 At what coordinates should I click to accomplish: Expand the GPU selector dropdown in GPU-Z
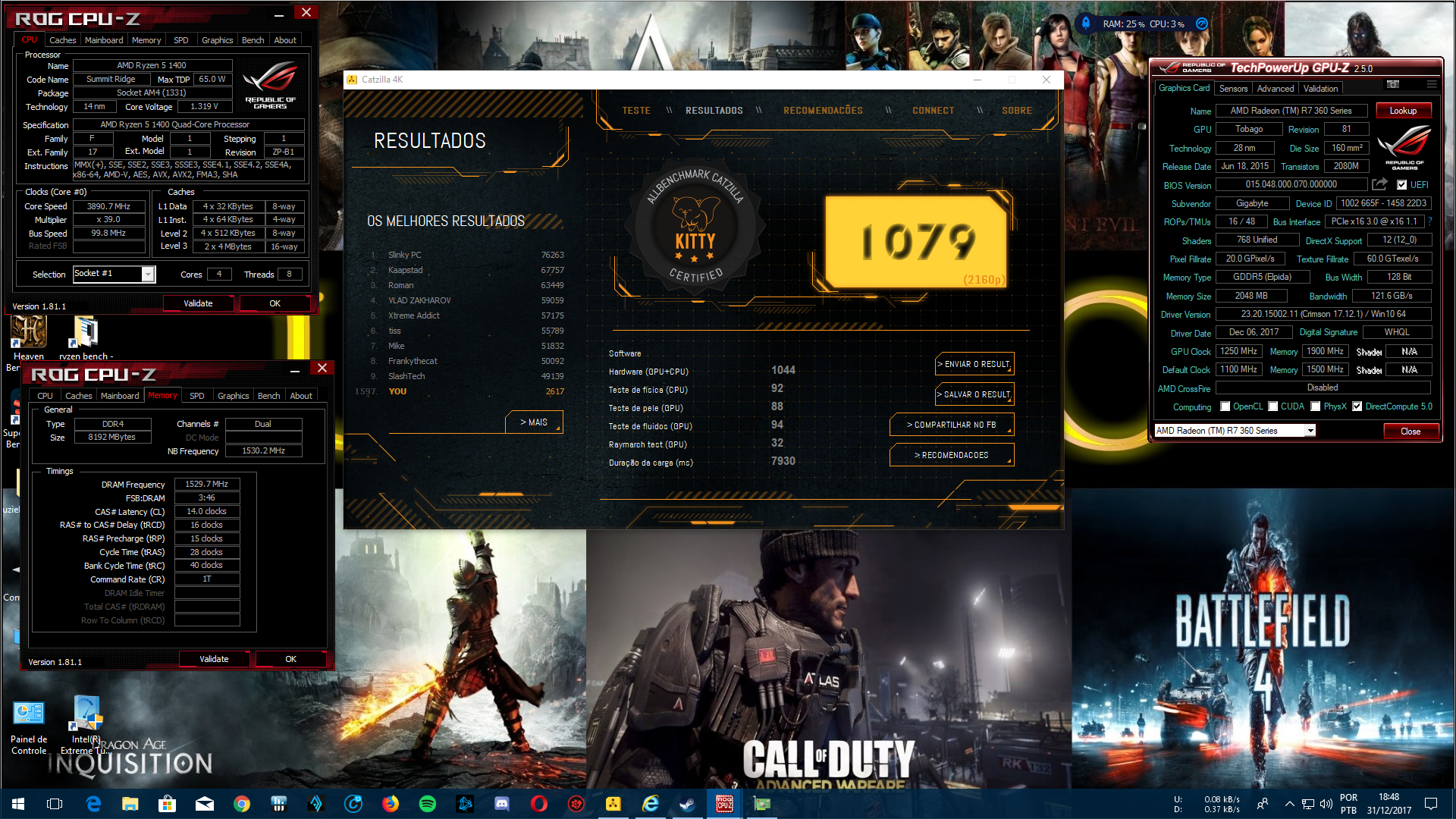coord(1310,431)
